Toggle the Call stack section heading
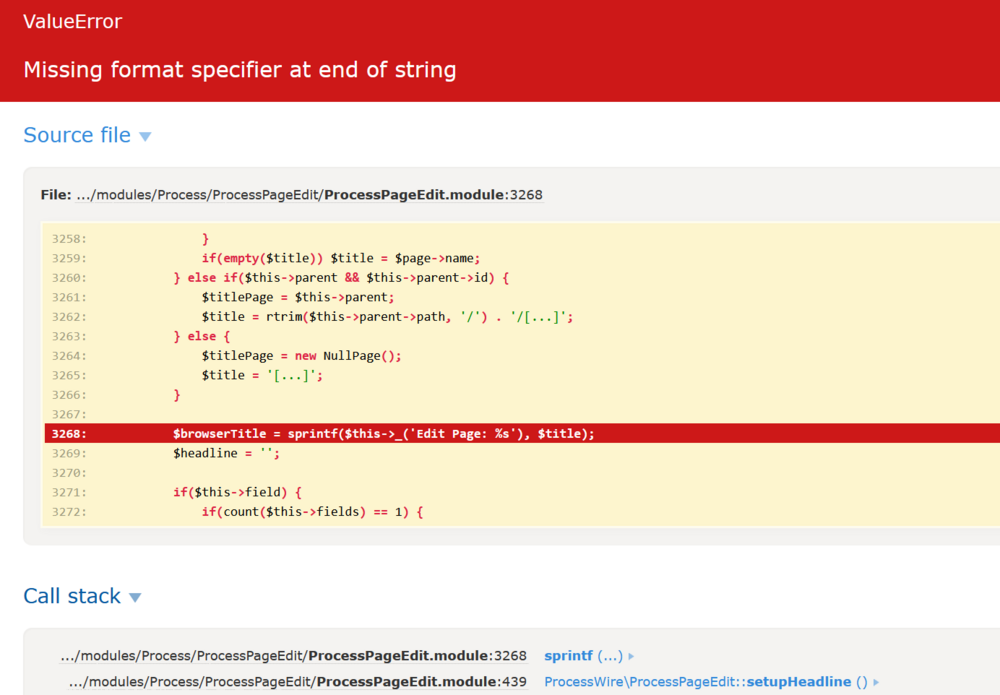Viewport: 1000px width, 695px height. tap(72, 596)
